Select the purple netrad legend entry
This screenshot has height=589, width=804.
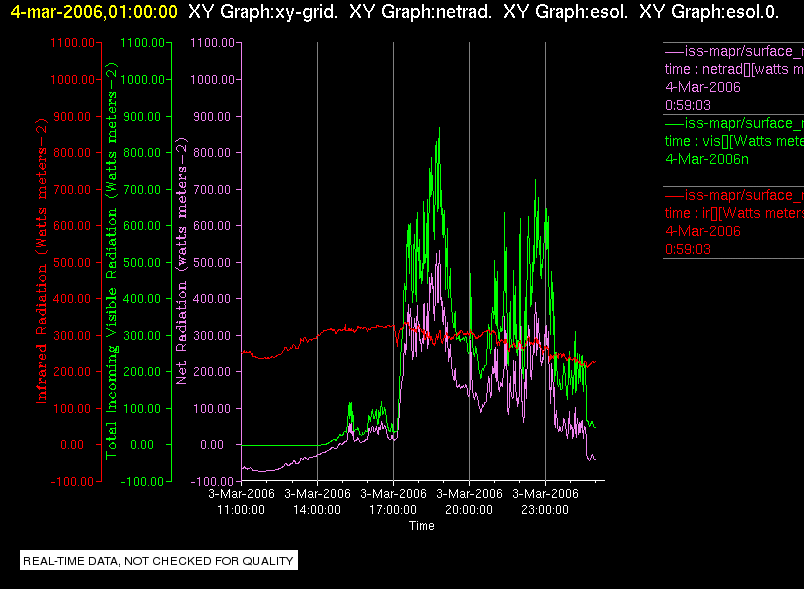coord(734,78)
